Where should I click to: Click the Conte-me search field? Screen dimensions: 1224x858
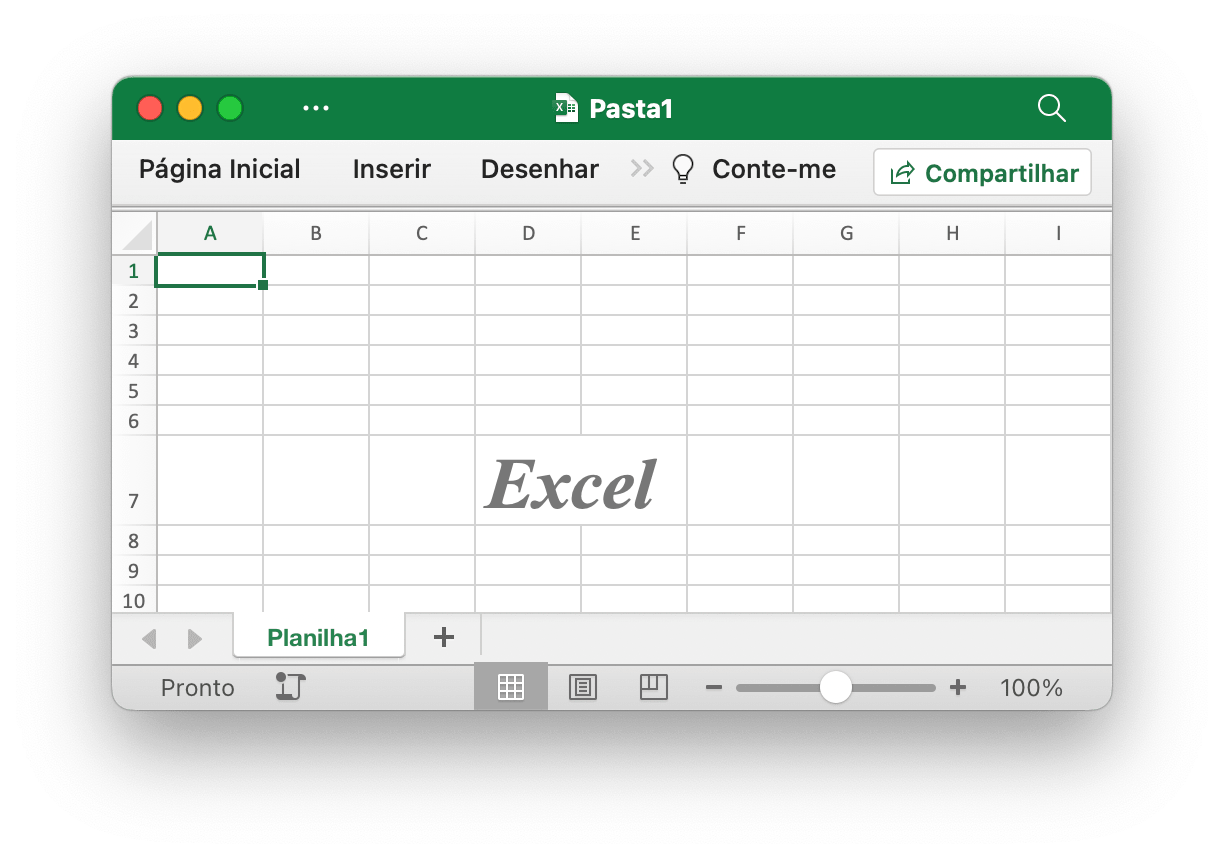coord(774,169)
